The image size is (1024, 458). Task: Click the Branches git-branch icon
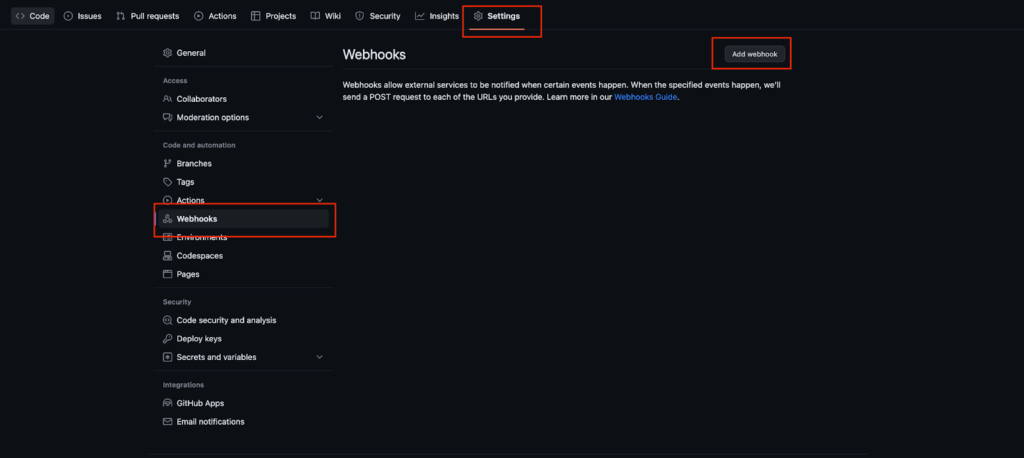pos(168,163)
